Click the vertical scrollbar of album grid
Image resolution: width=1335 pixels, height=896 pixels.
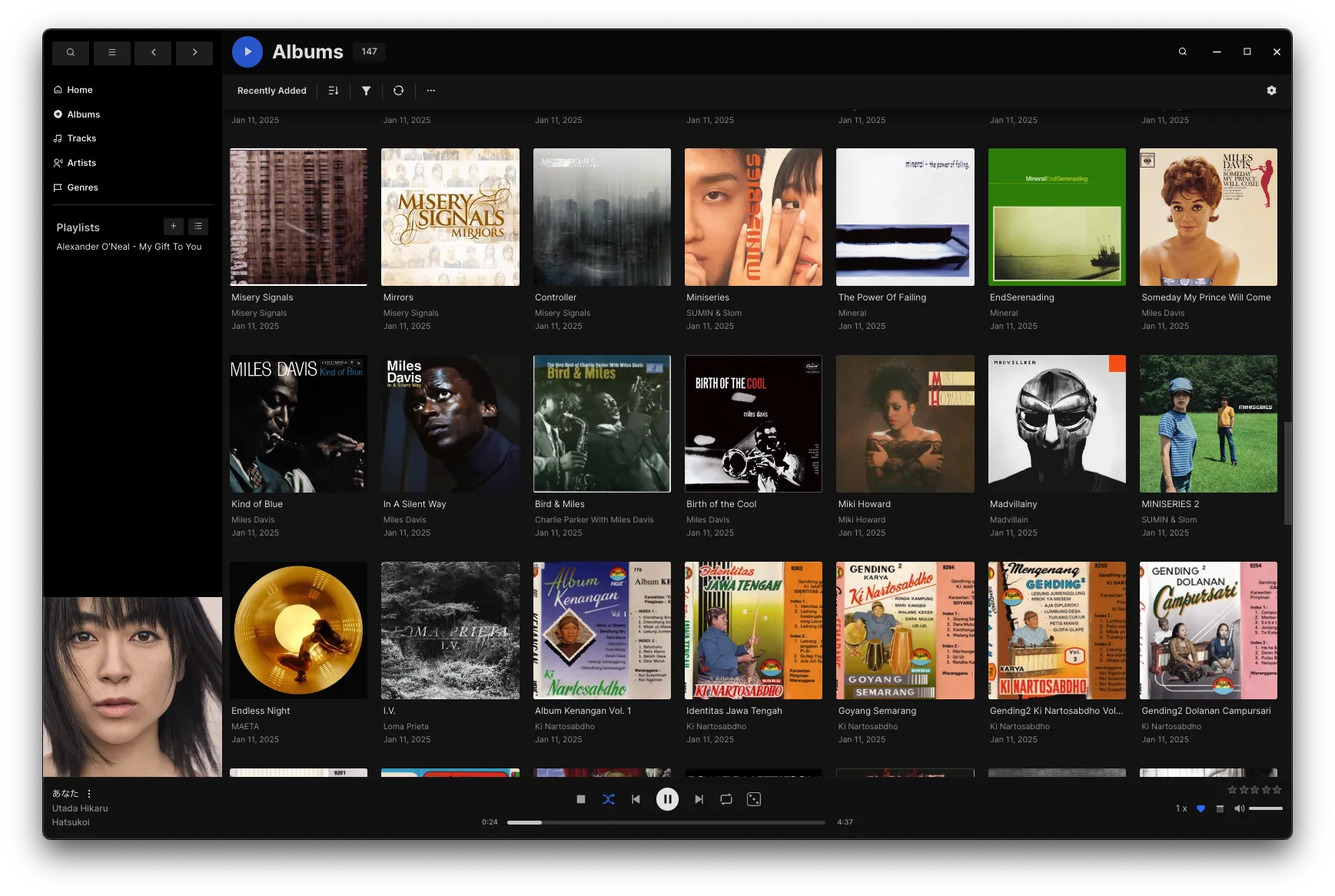pos(1287,473)
